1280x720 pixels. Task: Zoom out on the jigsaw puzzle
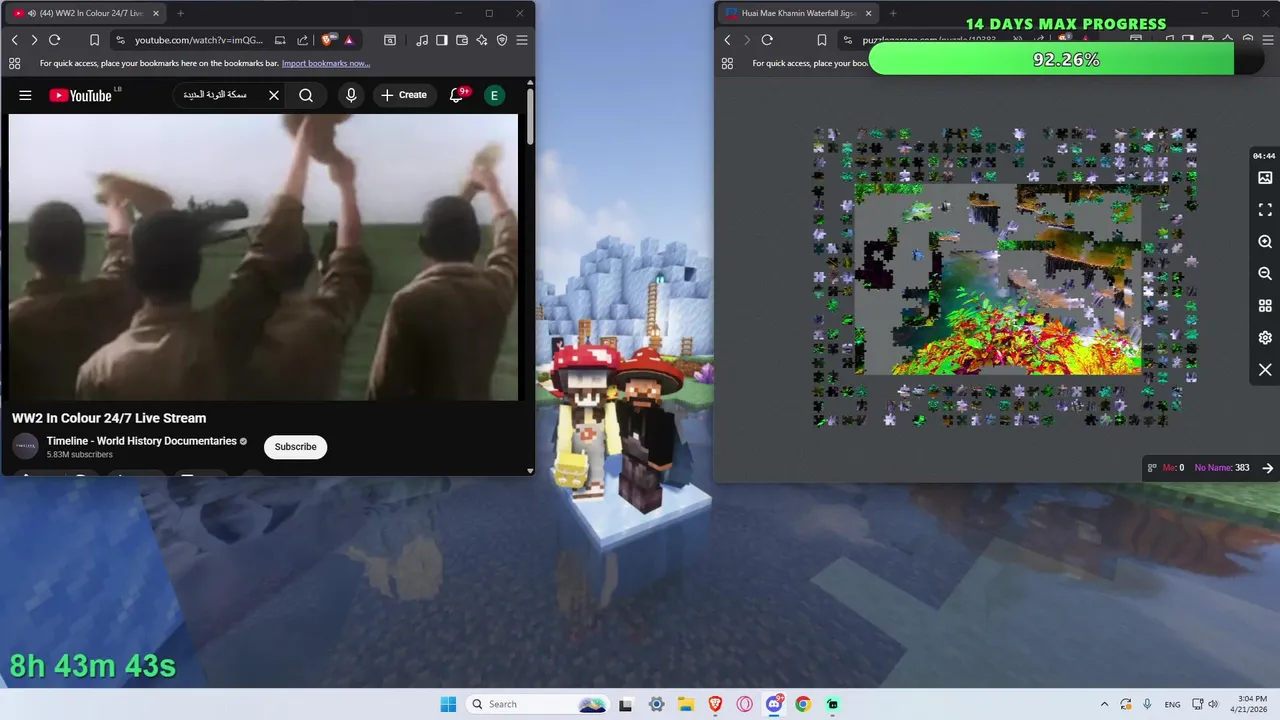pyautogui.click(x=1265, y=274)
